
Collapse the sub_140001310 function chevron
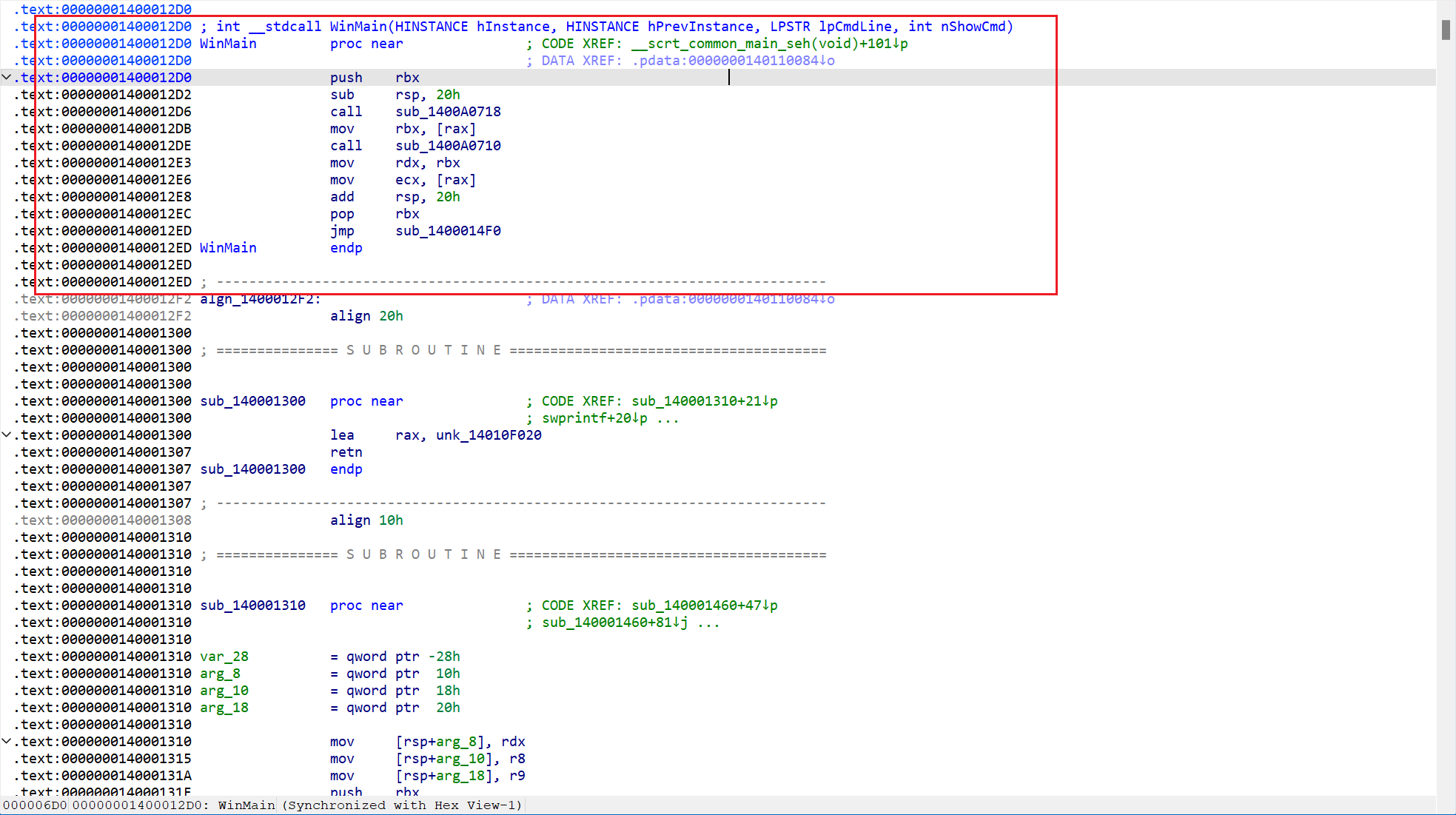(7, 741)
